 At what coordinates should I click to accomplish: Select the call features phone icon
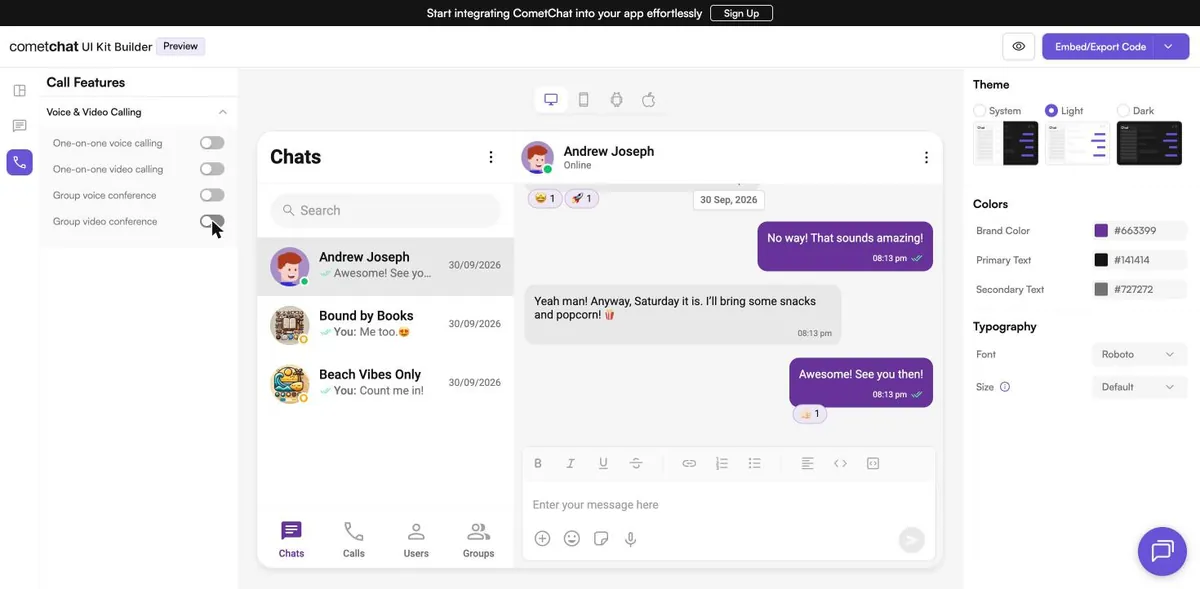tap(19, 162)
